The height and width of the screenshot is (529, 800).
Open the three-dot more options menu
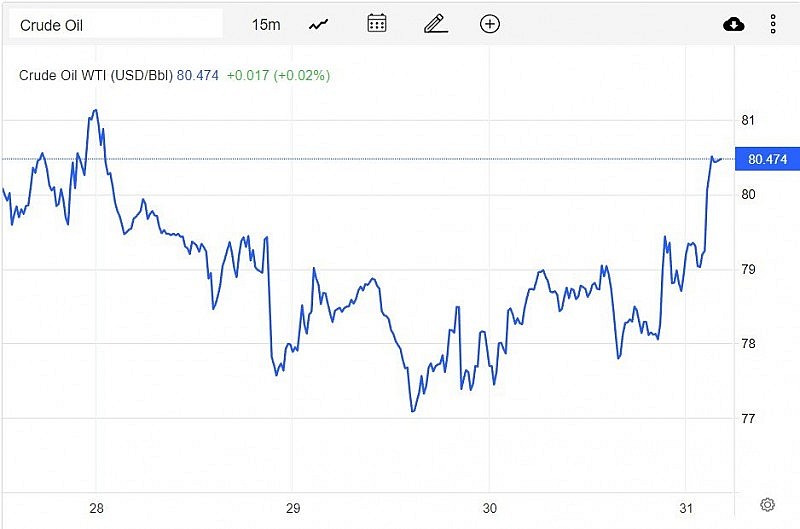point(773,24)
